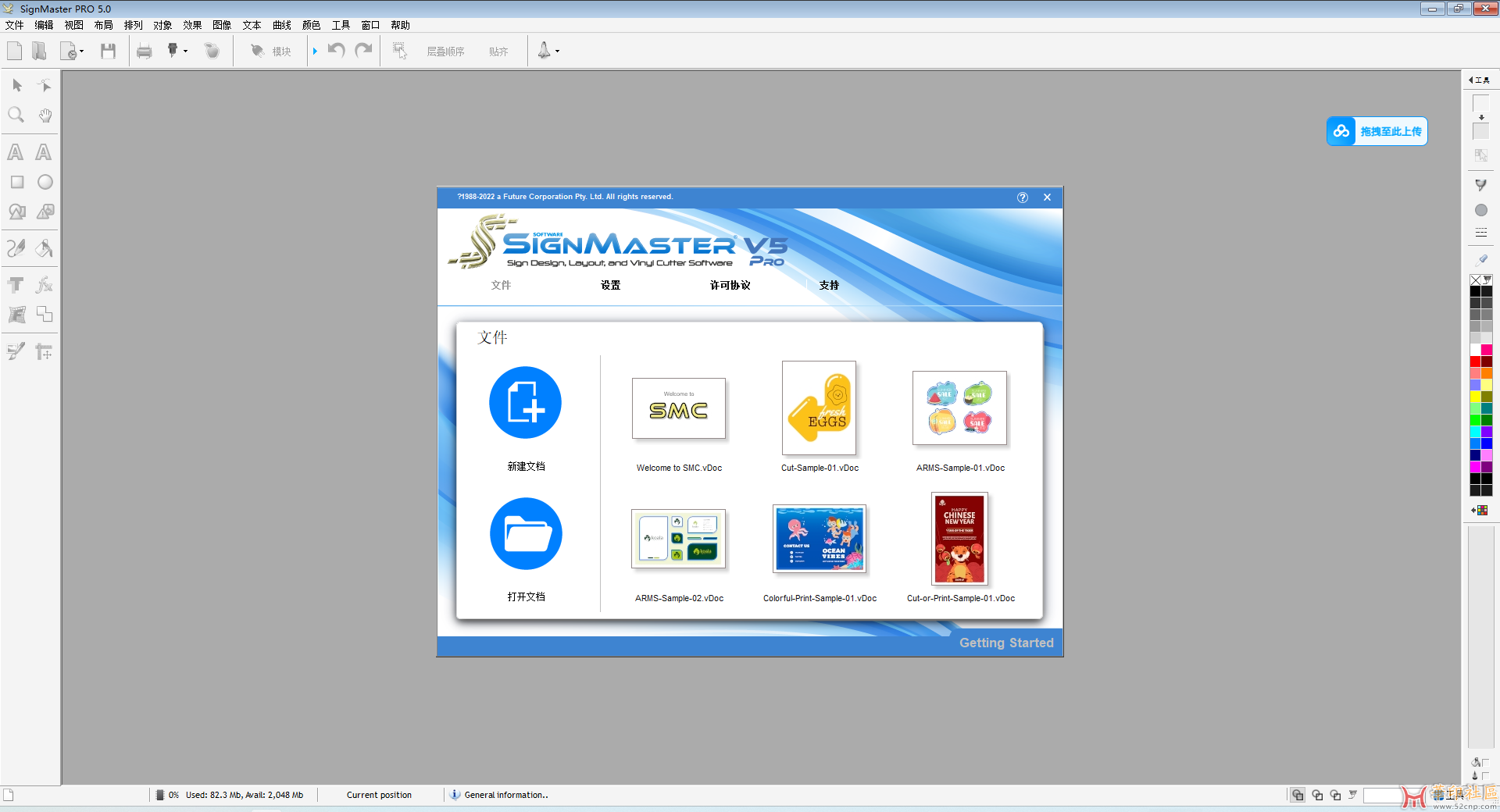1500x812 pixels.
Task: Open dropdown arrow next to rocket icon
Action: 557,52
